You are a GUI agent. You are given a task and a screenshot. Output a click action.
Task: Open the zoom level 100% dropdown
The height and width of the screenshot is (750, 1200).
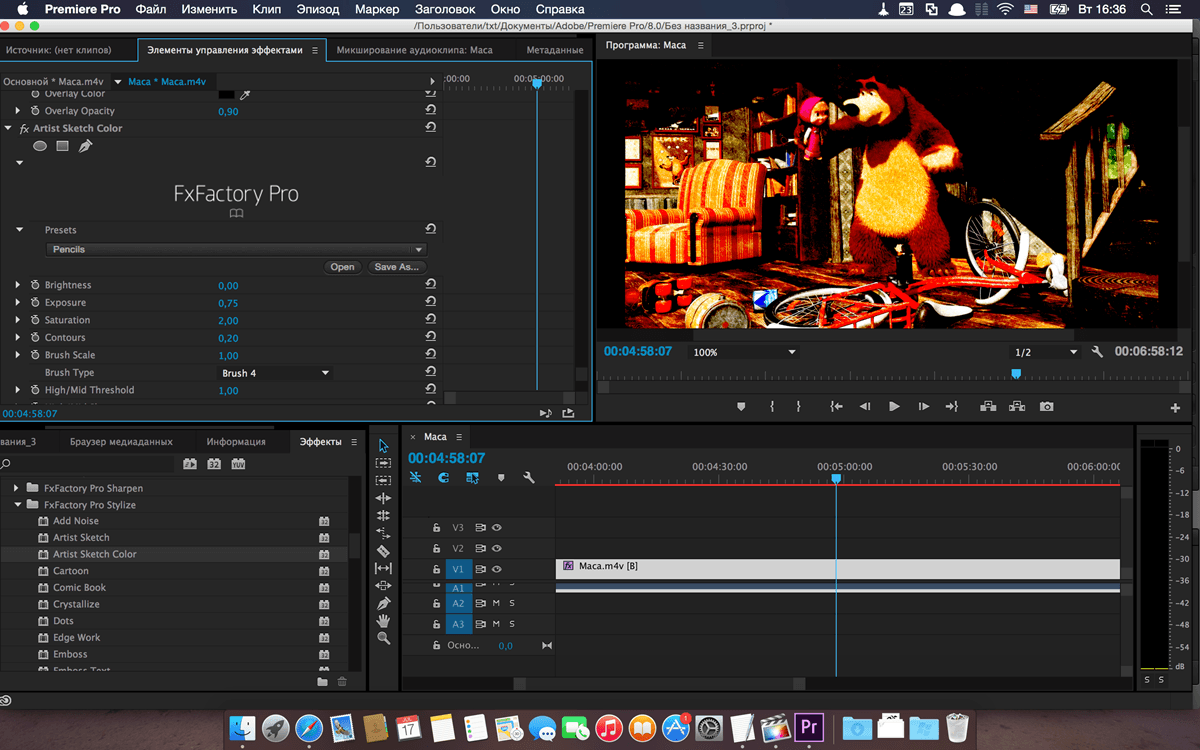(744, 352)
